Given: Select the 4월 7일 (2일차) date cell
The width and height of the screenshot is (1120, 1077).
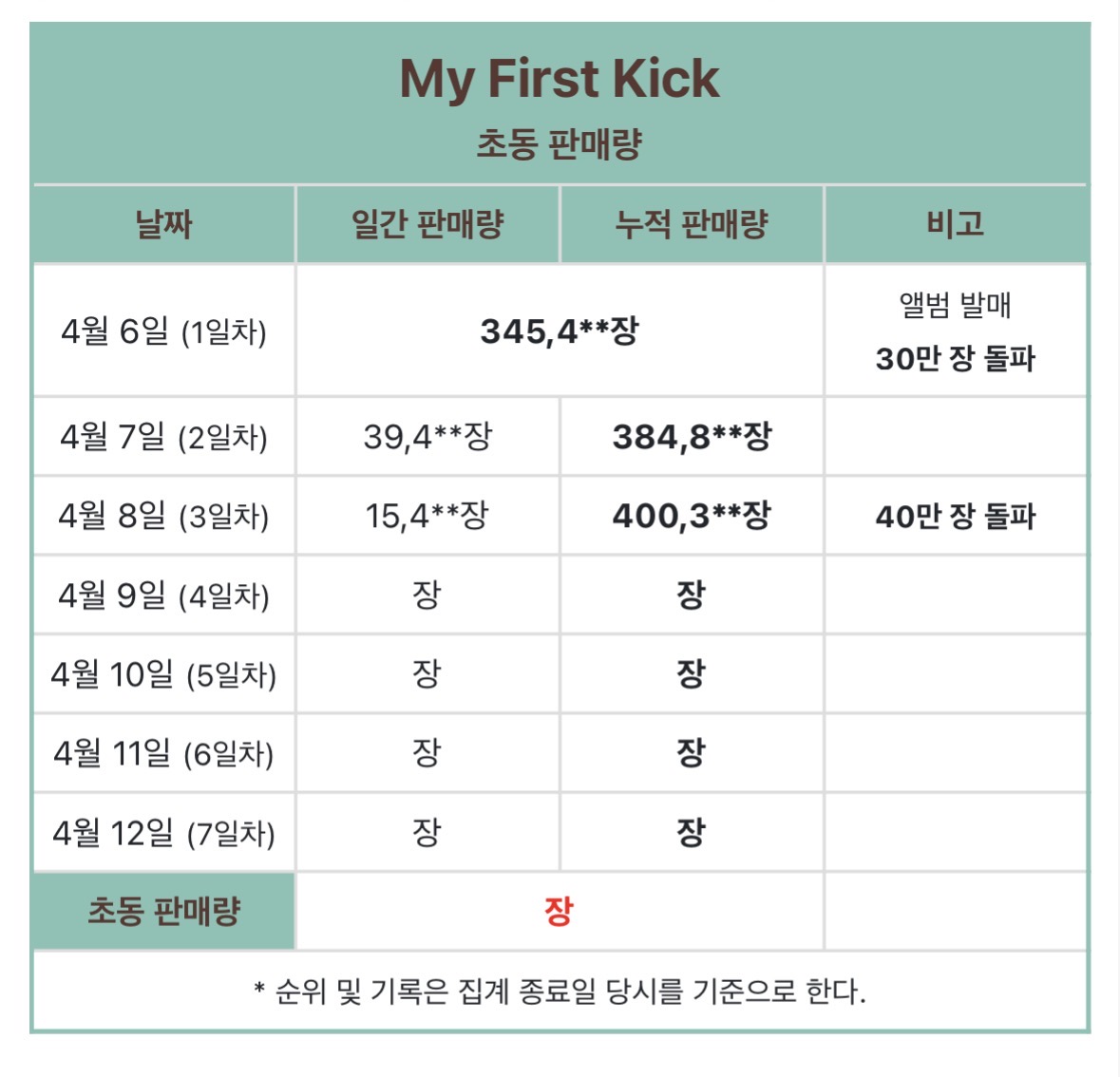Looking at the screenshot, I should click(163, 437).
